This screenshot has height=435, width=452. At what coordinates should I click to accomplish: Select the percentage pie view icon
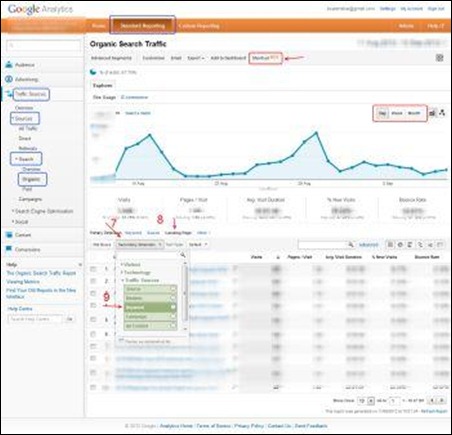pyautogui.click(x=400, y=245)
